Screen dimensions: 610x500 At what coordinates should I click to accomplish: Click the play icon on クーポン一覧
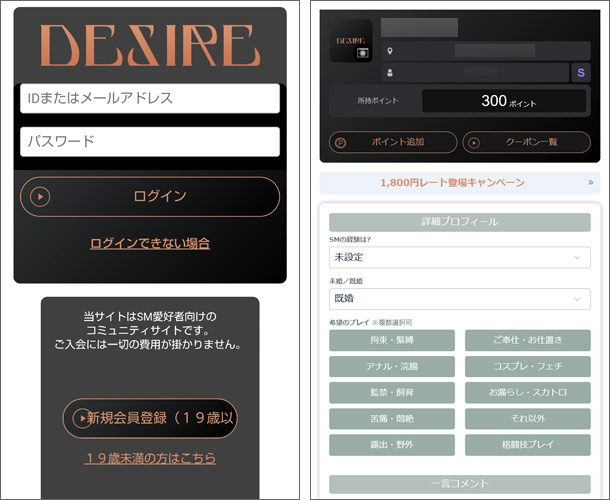point(473,143)
